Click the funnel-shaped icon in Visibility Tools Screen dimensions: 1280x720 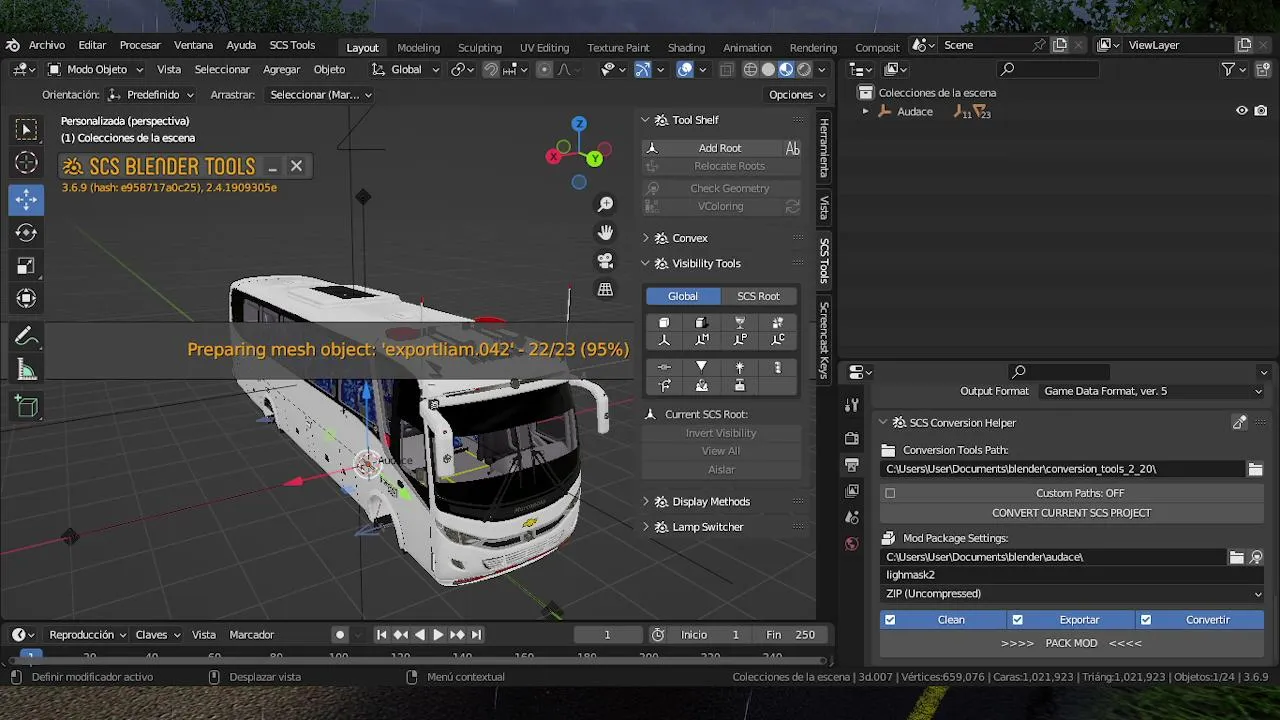(x=702, y=367)
